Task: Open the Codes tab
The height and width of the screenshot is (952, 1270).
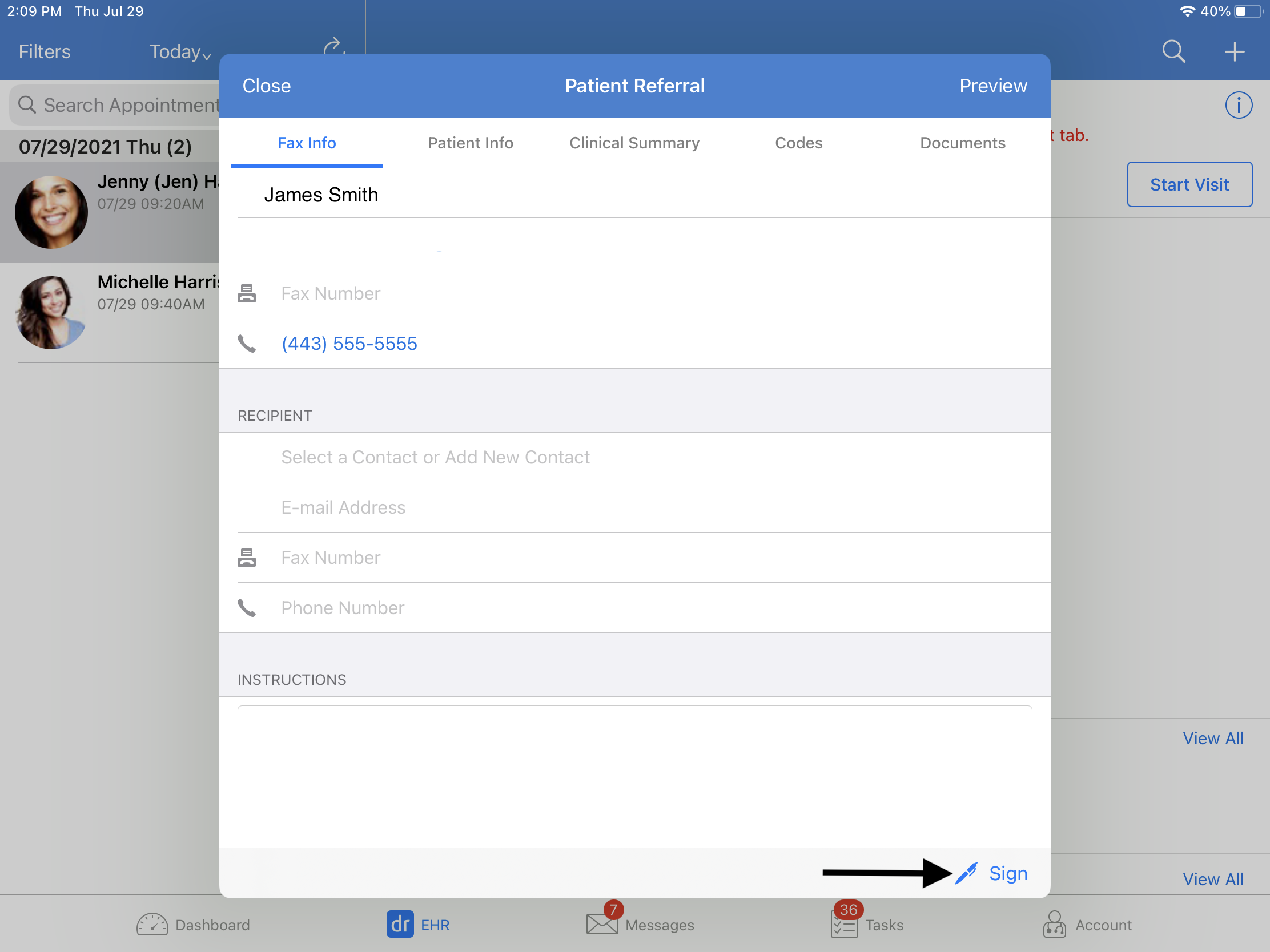Action: tap(799, 143)
